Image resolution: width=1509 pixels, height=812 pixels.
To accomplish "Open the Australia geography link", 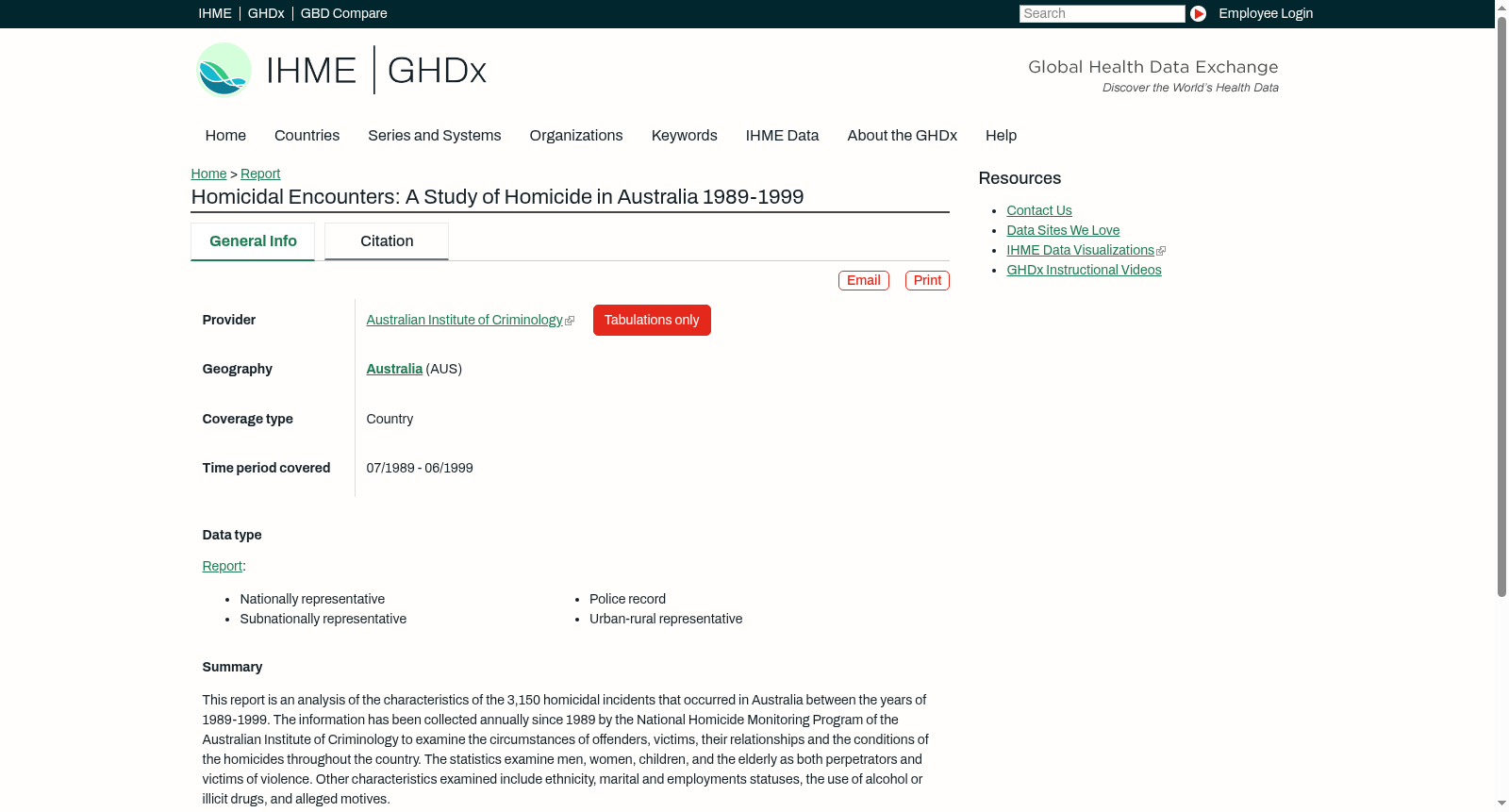I will click(x=394, y=370).
